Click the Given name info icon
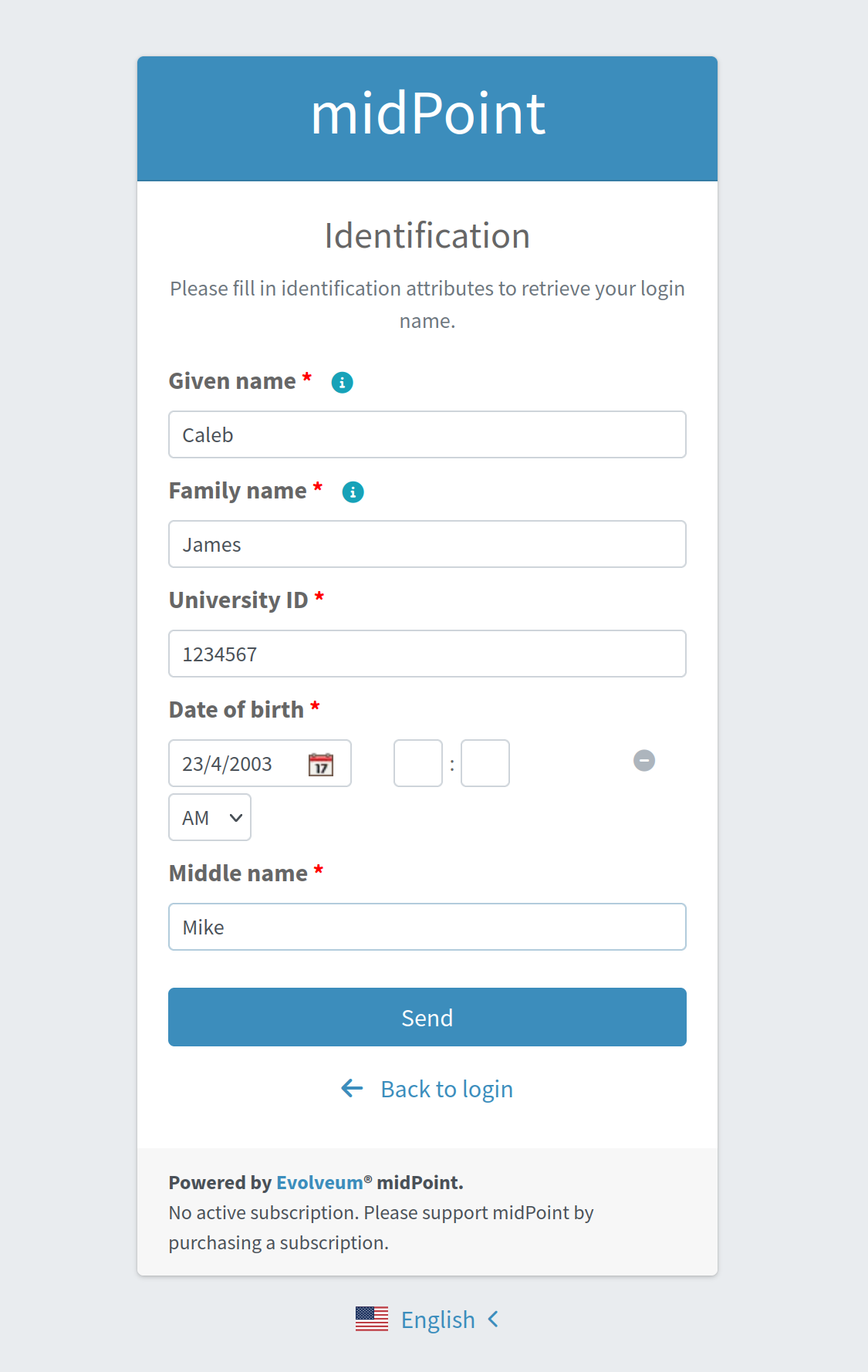This screenshot has height=1372, width=868. tap(342, 382)
